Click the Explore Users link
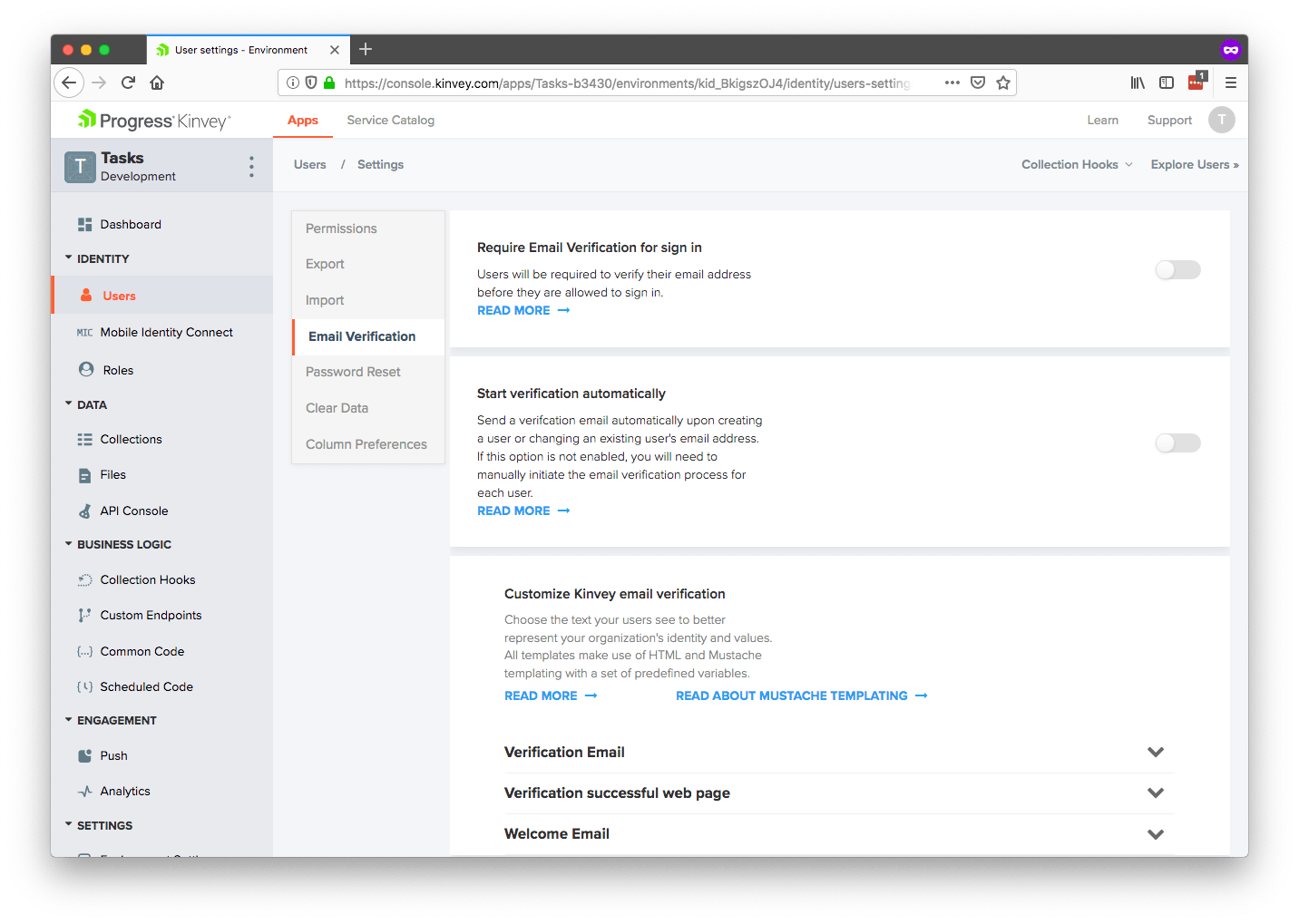Viewport: 1299px width, 924px height. (1194, 164)
